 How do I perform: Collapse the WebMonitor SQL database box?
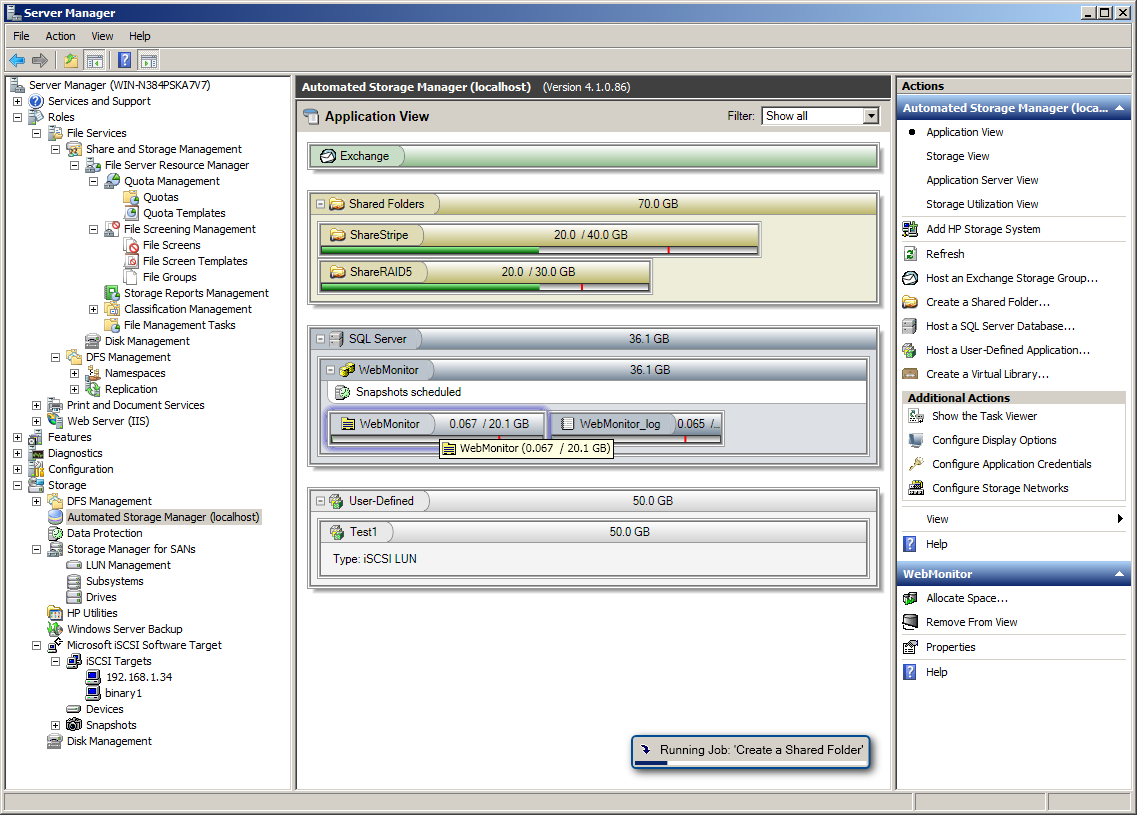[x=330, y=370]
